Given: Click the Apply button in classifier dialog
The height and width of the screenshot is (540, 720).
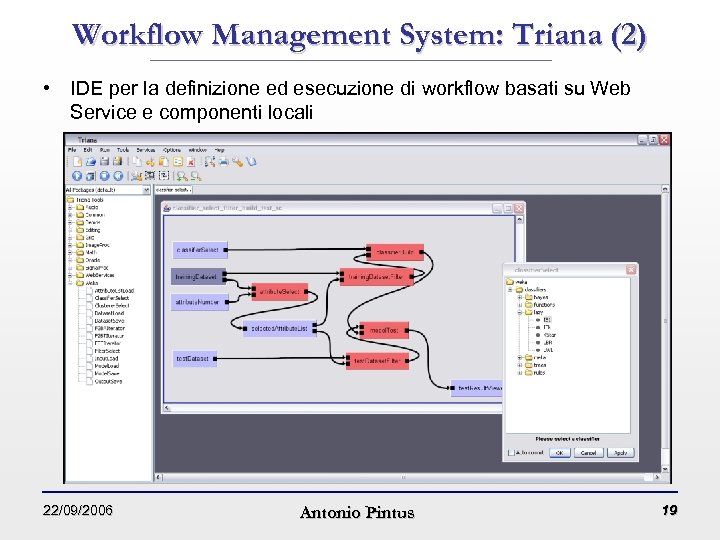Looking at the screenshot, I should tap(620, 453).
